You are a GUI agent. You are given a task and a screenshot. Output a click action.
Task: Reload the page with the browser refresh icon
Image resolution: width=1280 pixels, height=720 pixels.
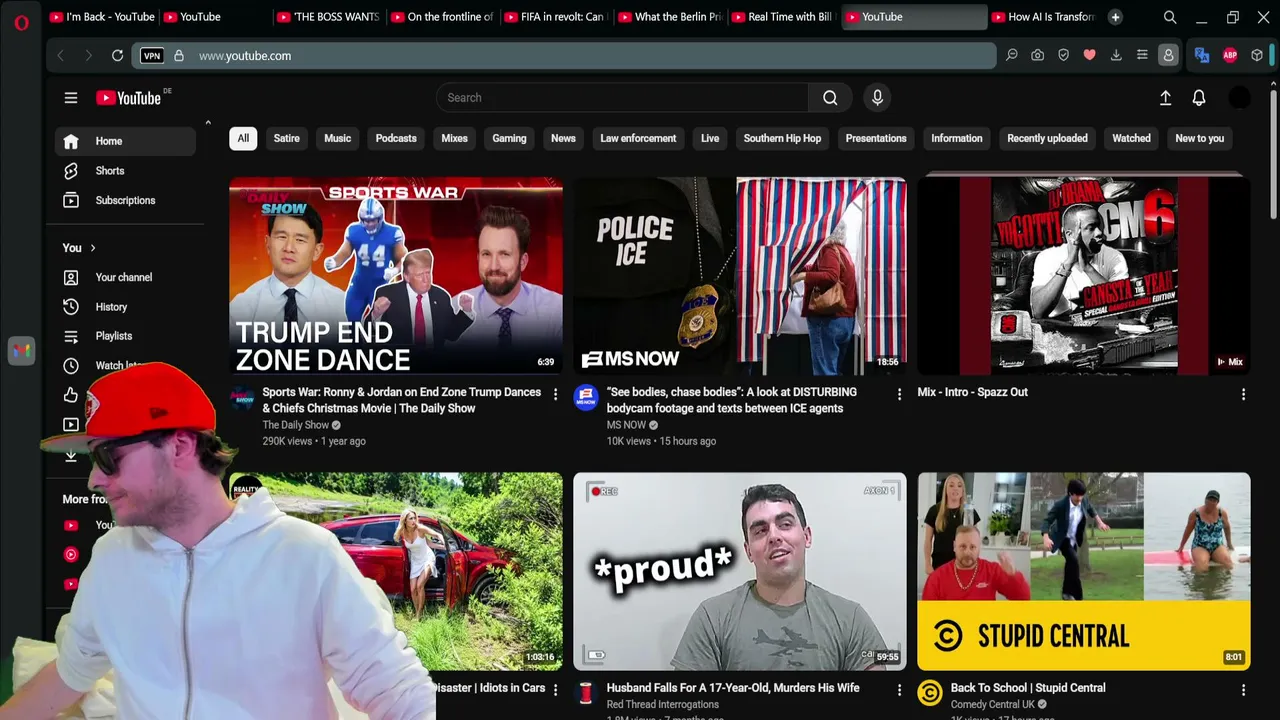pyautogui.click(x=117, y=56)
